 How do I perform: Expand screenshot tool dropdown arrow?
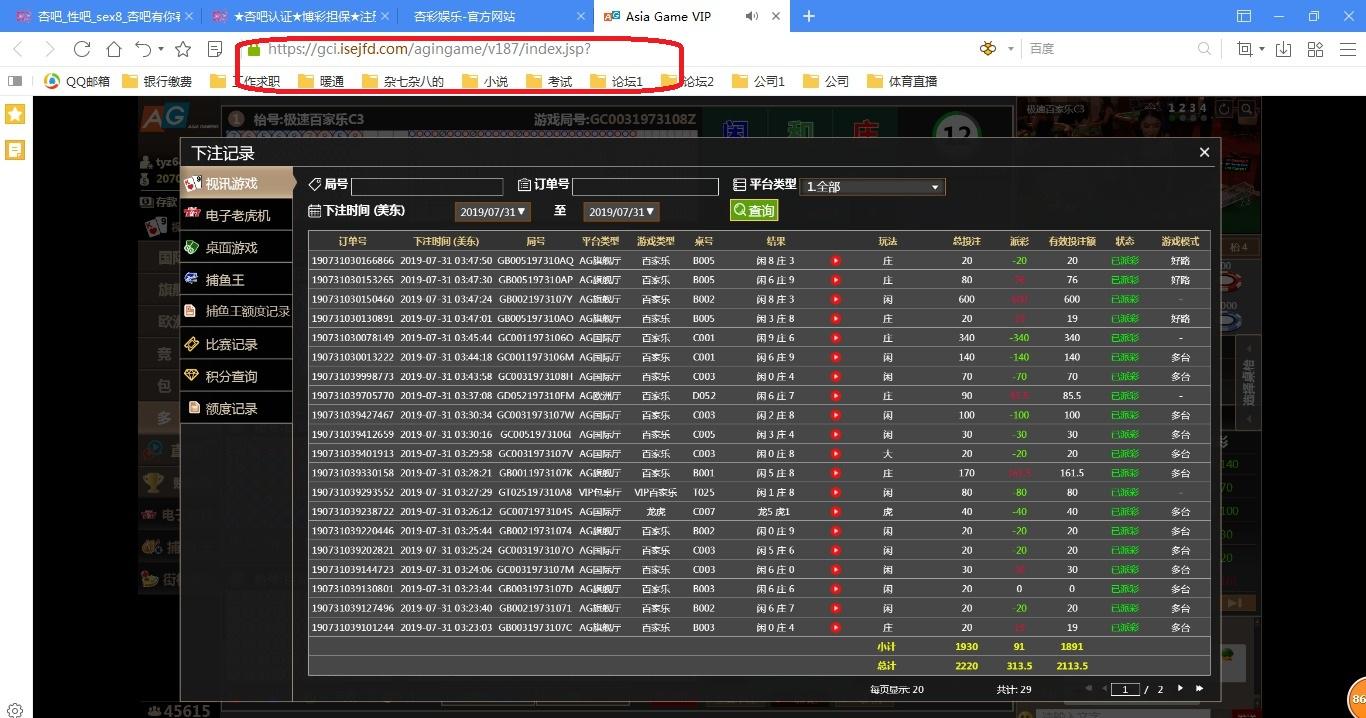(1262, 49)
